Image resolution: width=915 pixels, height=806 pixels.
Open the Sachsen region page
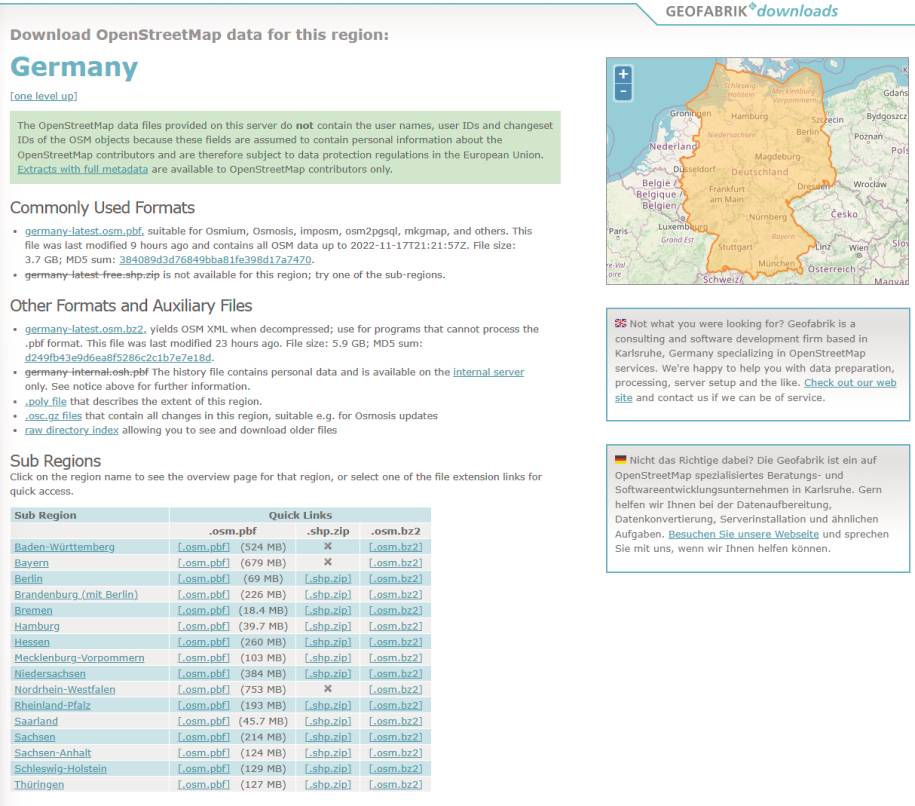tap(34, 737)
